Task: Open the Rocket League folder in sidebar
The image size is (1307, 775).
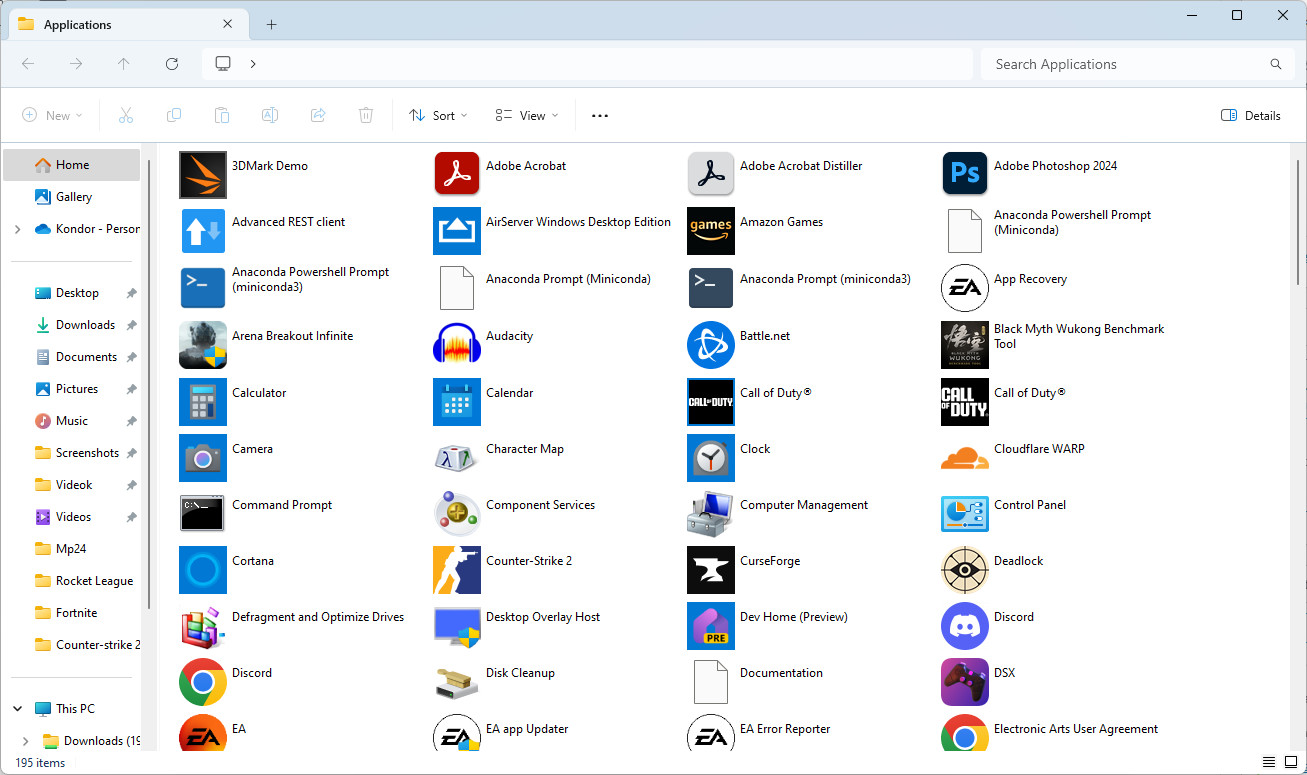Action: click(84, 581)
